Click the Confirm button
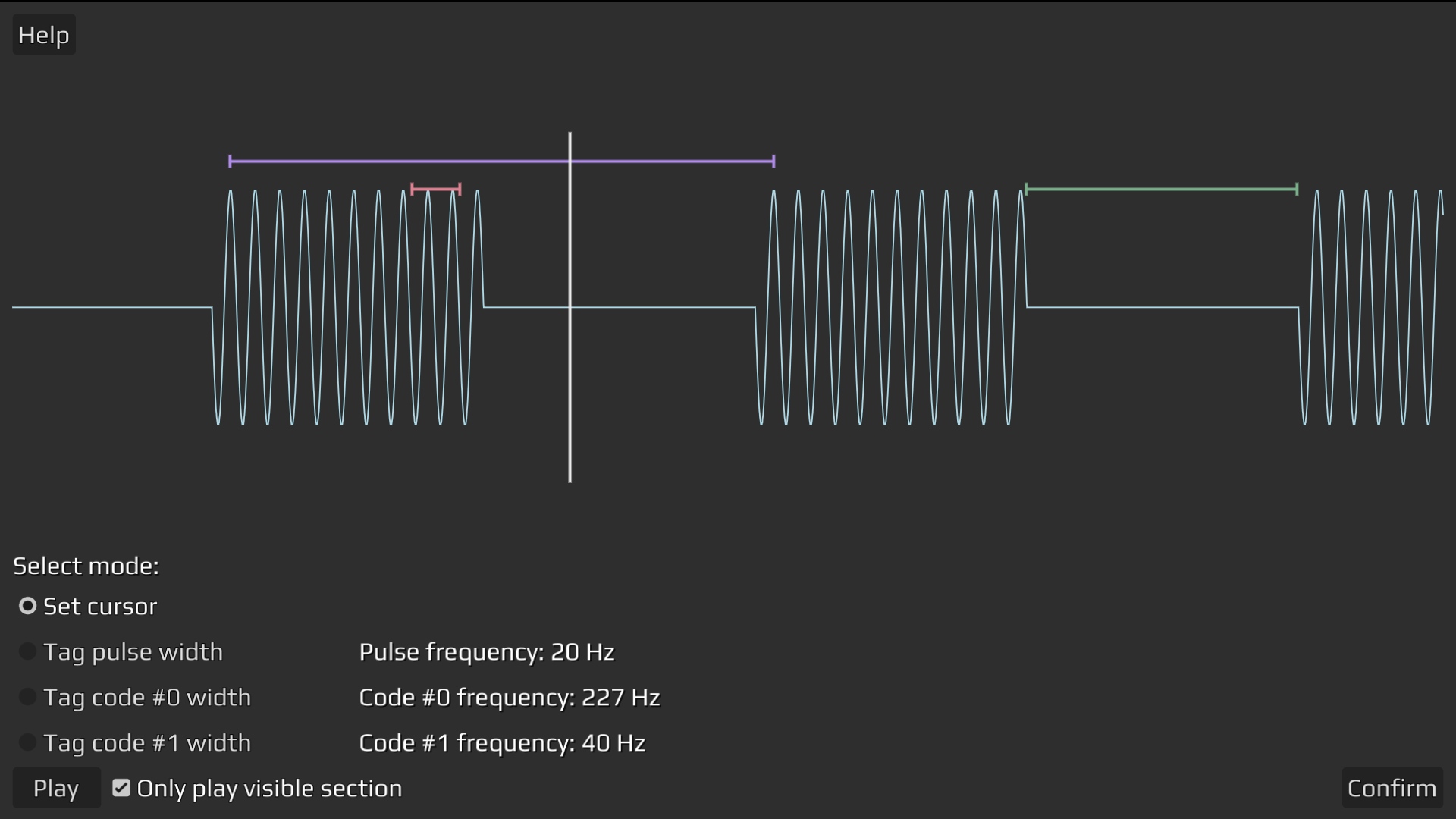This screenshot has height=819, width=1456. 1392,788
